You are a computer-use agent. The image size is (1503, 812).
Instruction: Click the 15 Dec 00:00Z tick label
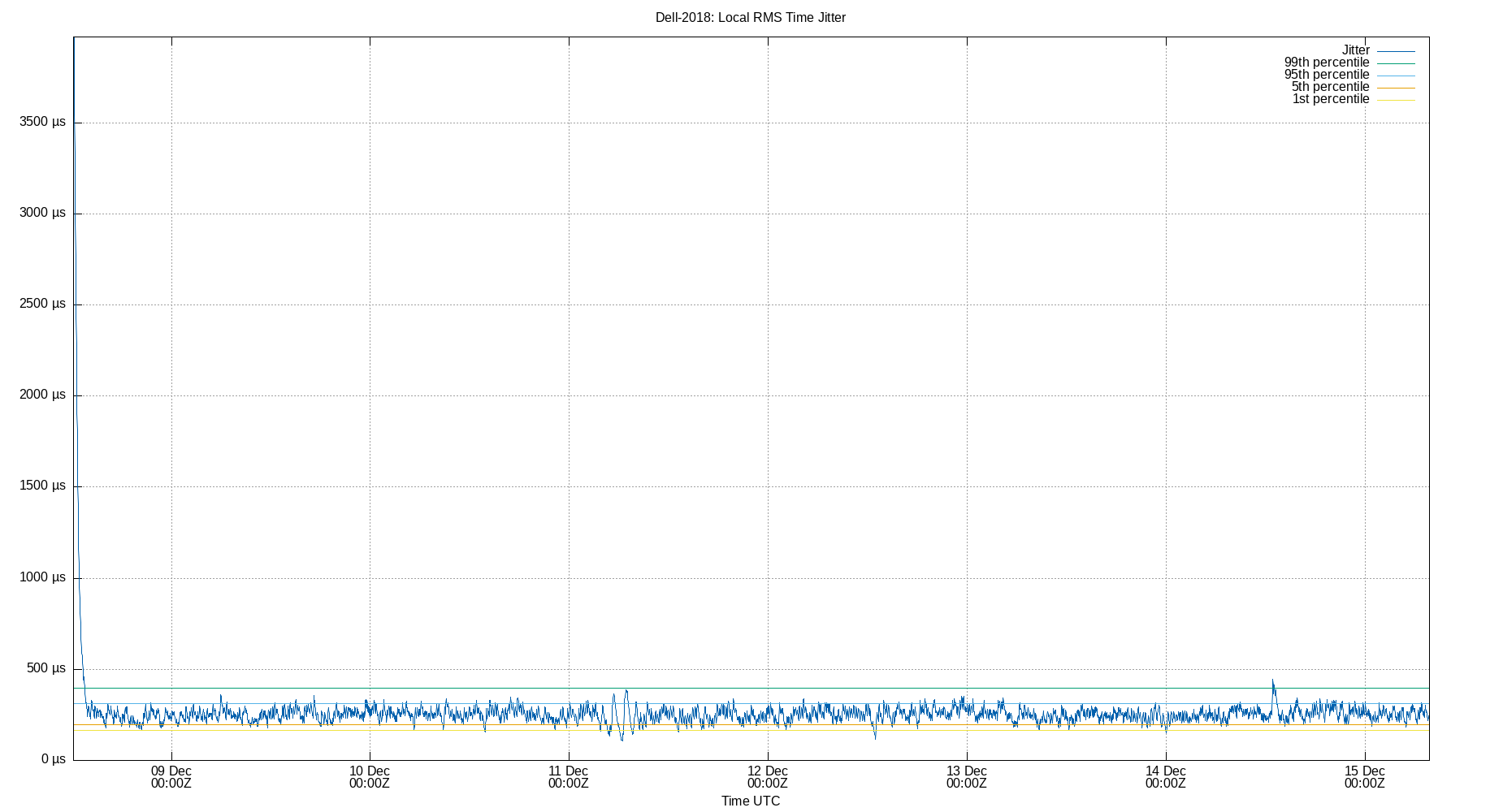tap(1364, 777)
